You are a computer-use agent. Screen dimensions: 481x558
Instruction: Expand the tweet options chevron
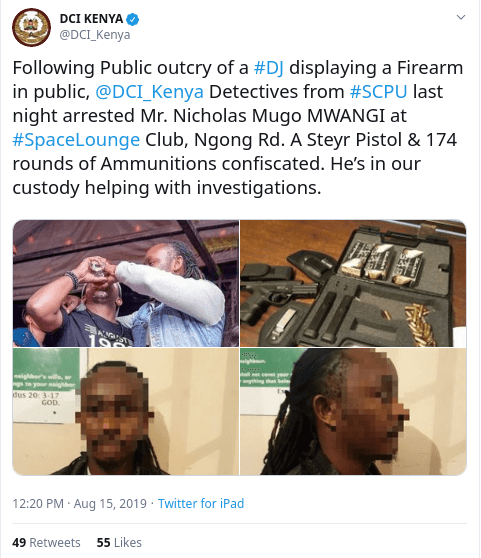click(x=461, y=17)
